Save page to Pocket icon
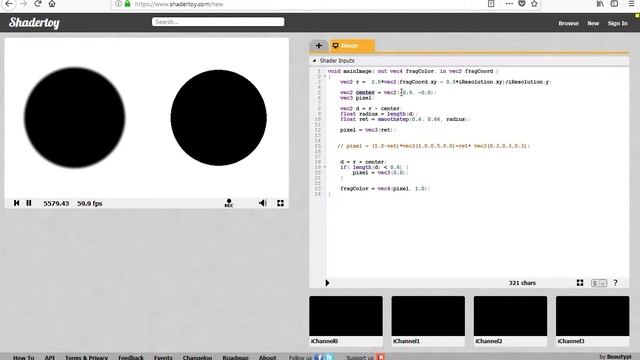The width and height of the screenshot is (640, 360). click(x=522, y=4)
